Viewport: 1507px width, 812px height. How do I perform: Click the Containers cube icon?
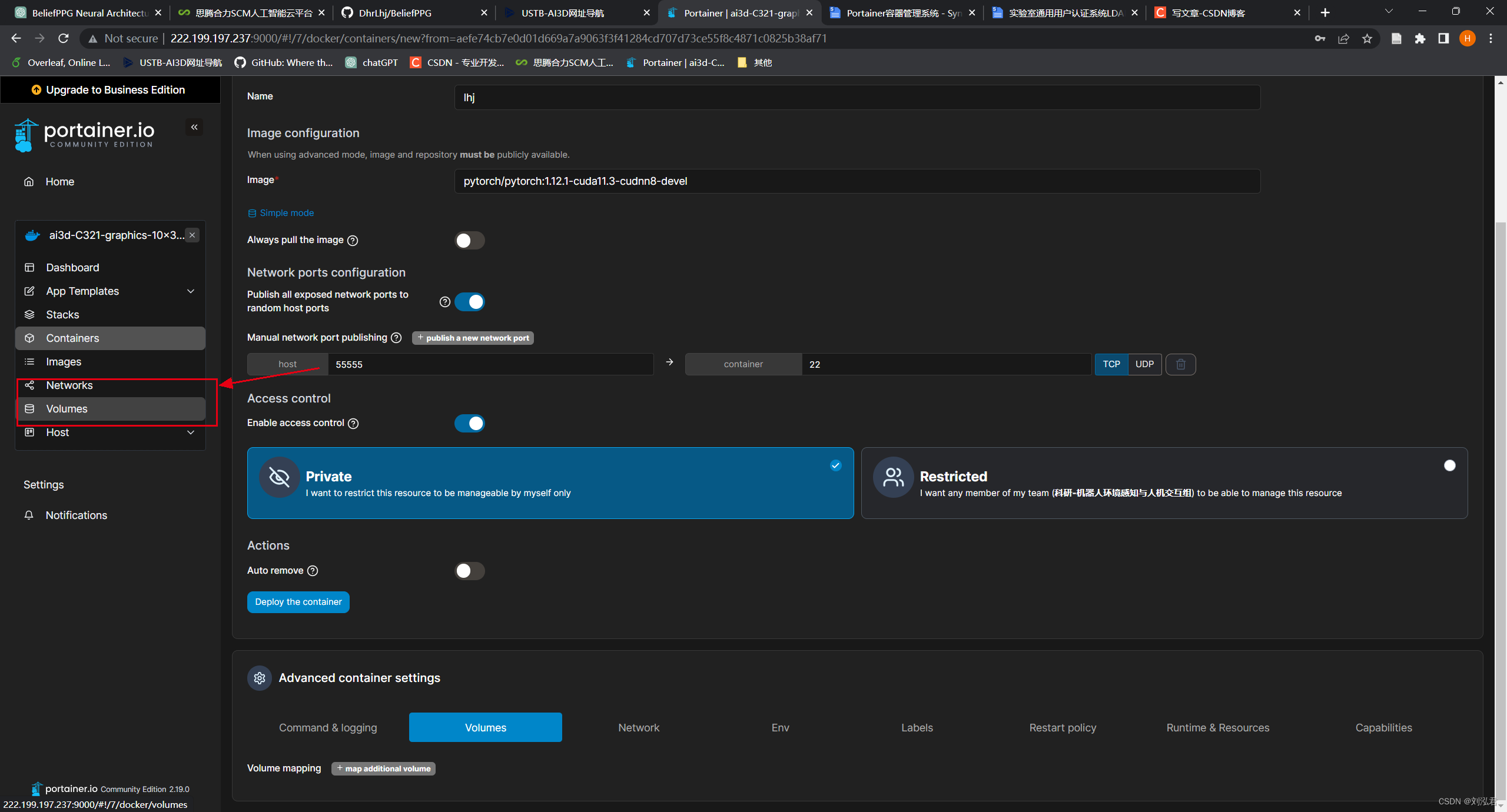tap(29, 338)
